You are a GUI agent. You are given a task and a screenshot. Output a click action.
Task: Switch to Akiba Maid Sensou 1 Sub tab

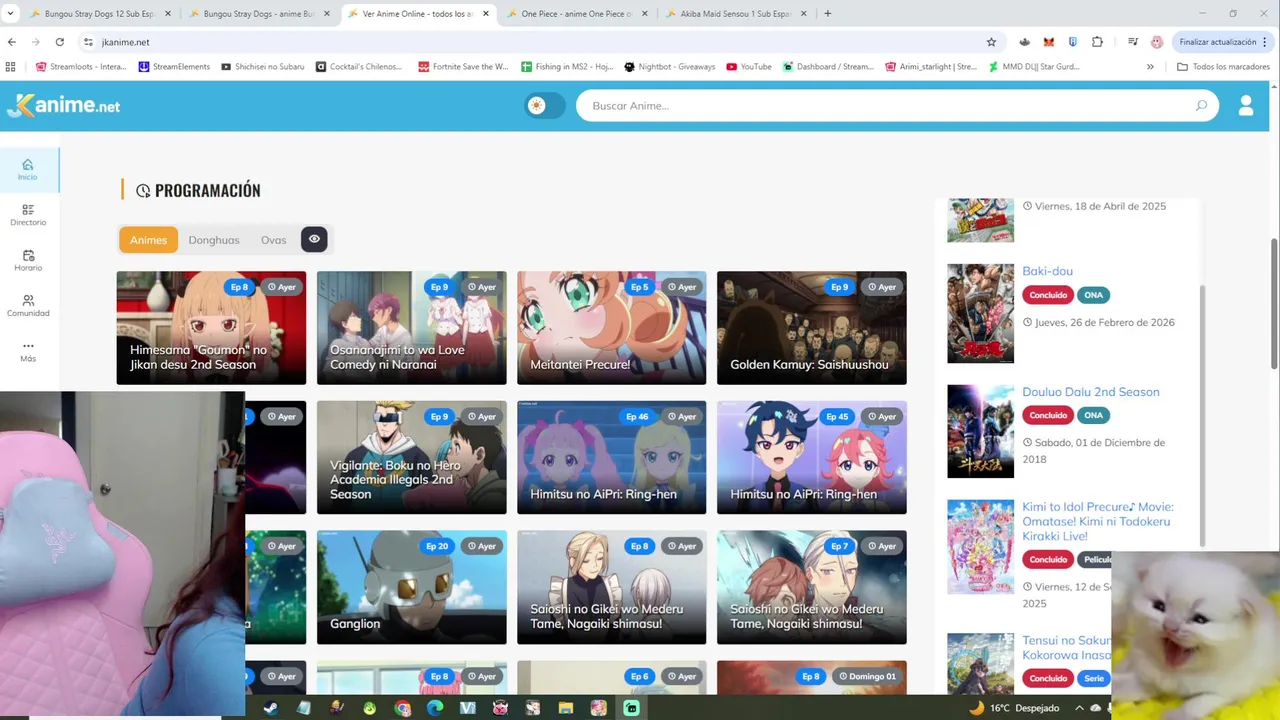[735, 14]
